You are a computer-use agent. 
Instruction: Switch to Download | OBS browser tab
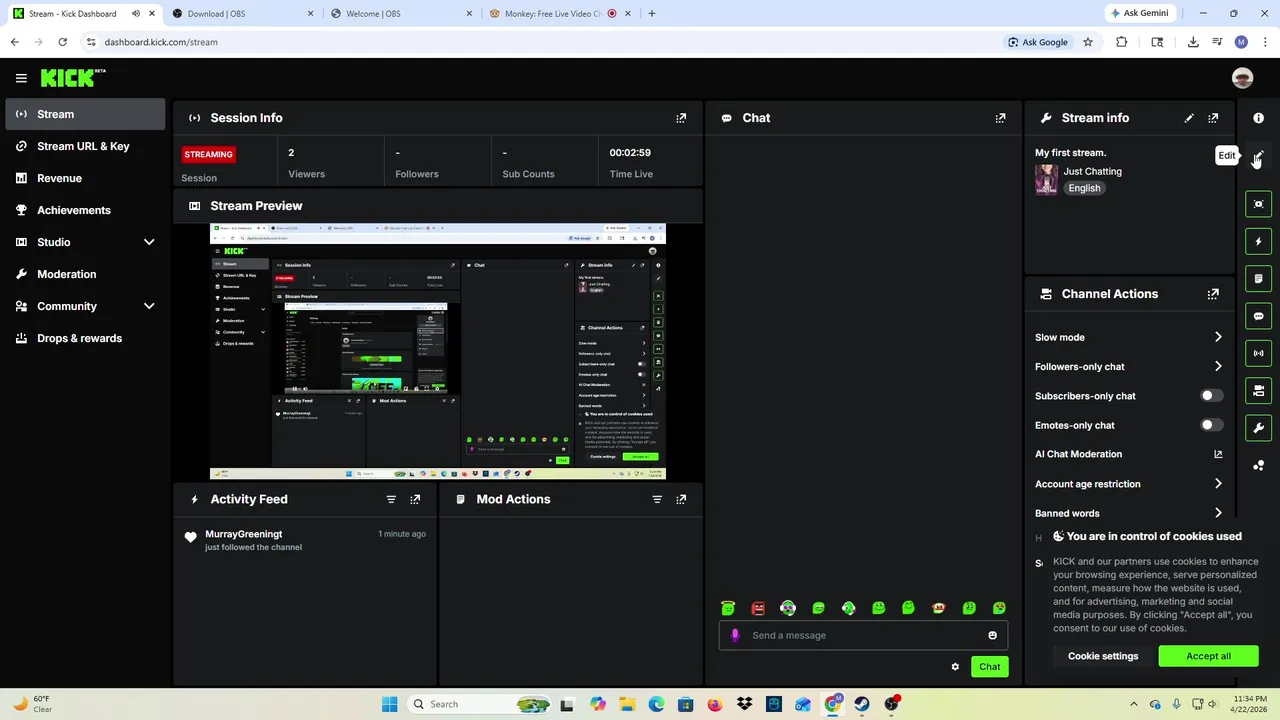pyautogui.click(x=241, y=14)
